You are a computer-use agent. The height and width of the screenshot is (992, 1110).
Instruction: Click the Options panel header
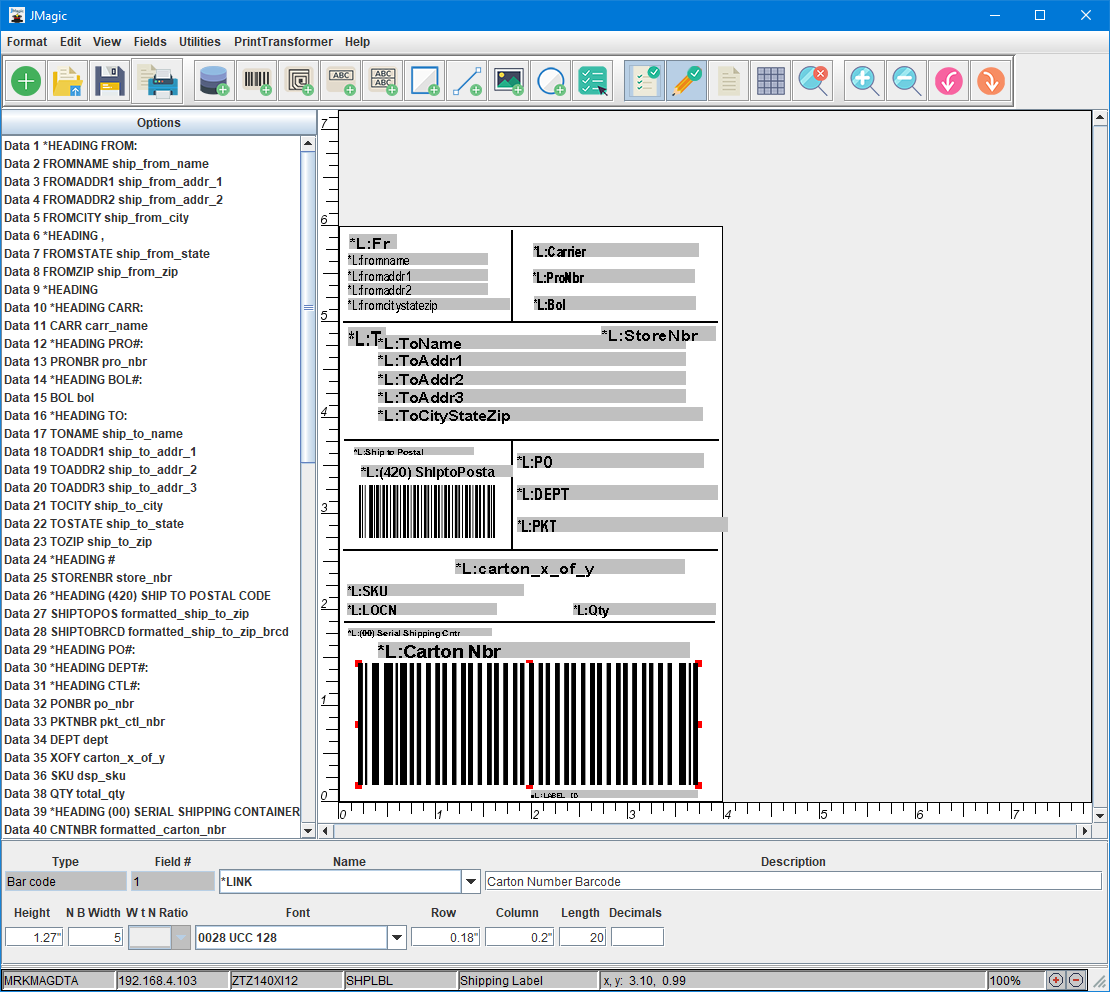point(159,122)
